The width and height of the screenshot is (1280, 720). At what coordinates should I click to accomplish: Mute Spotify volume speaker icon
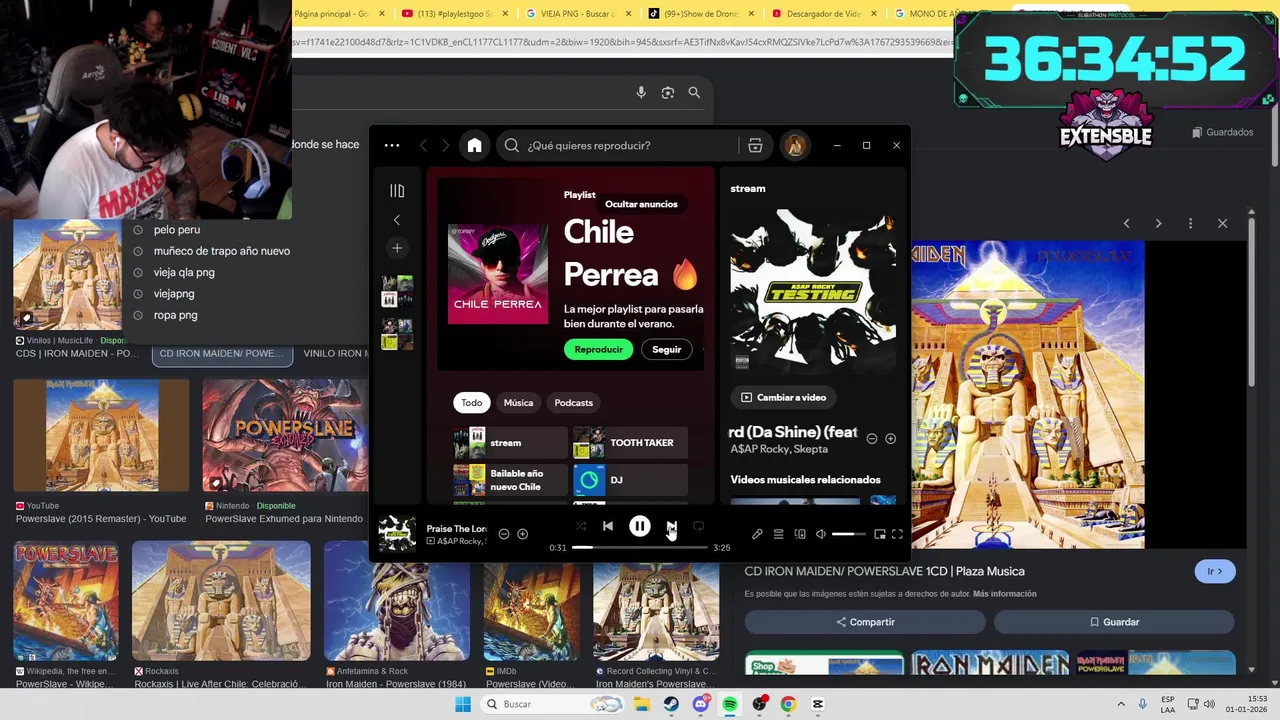point(821,534)
